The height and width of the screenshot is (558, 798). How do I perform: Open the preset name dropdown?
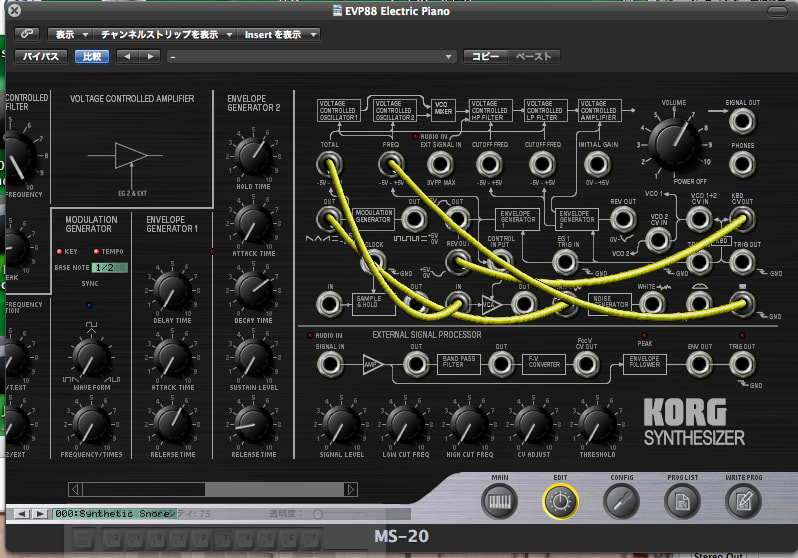(x=311, y=57)
